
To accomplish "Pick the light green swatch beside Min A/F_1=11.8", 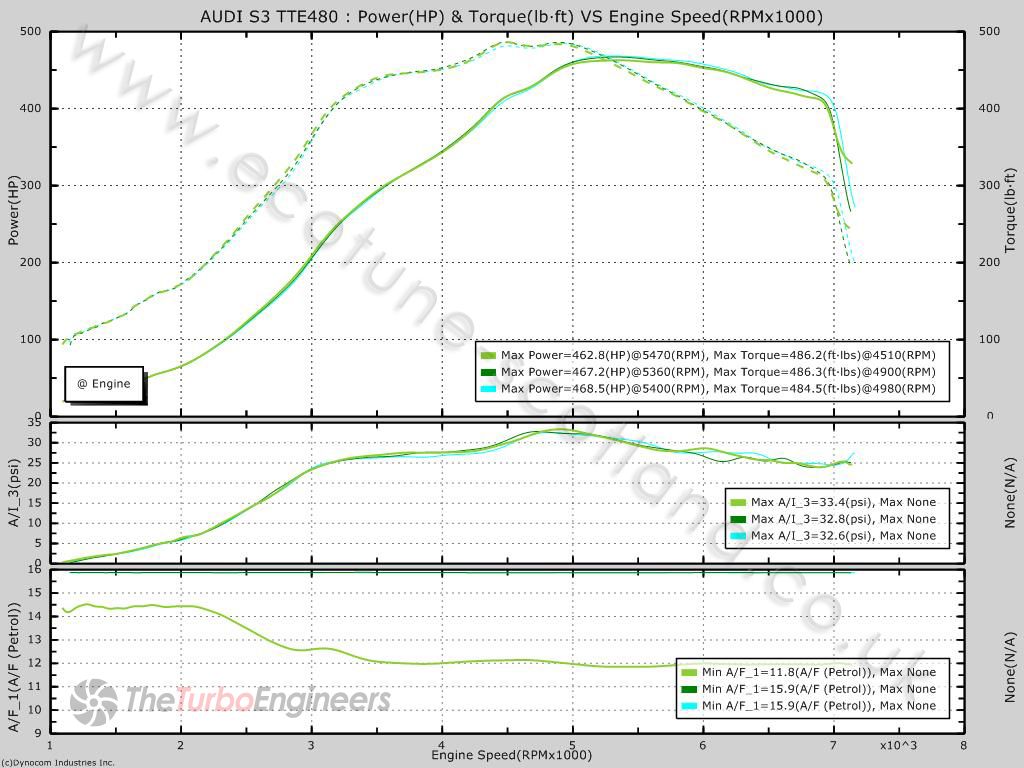I will point(689,673).
